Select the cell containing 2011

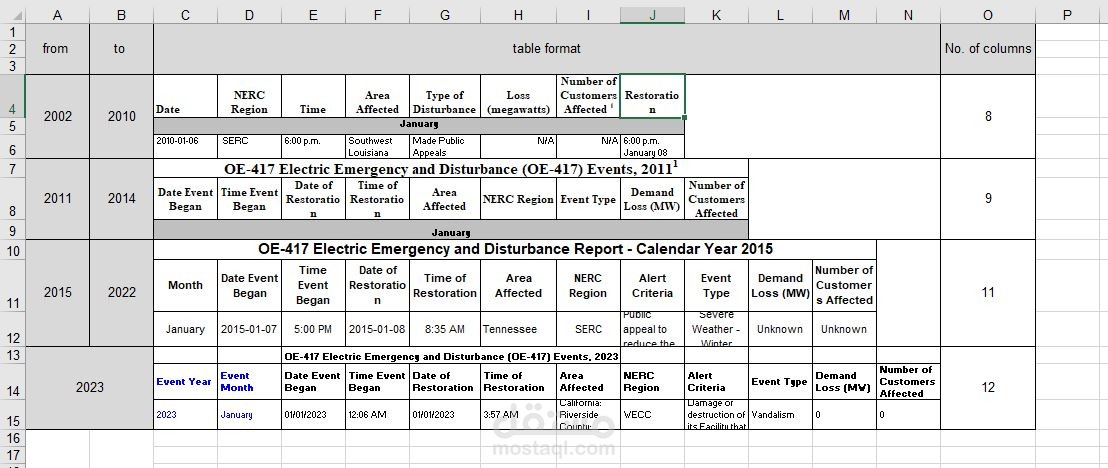tap(57, 199)
